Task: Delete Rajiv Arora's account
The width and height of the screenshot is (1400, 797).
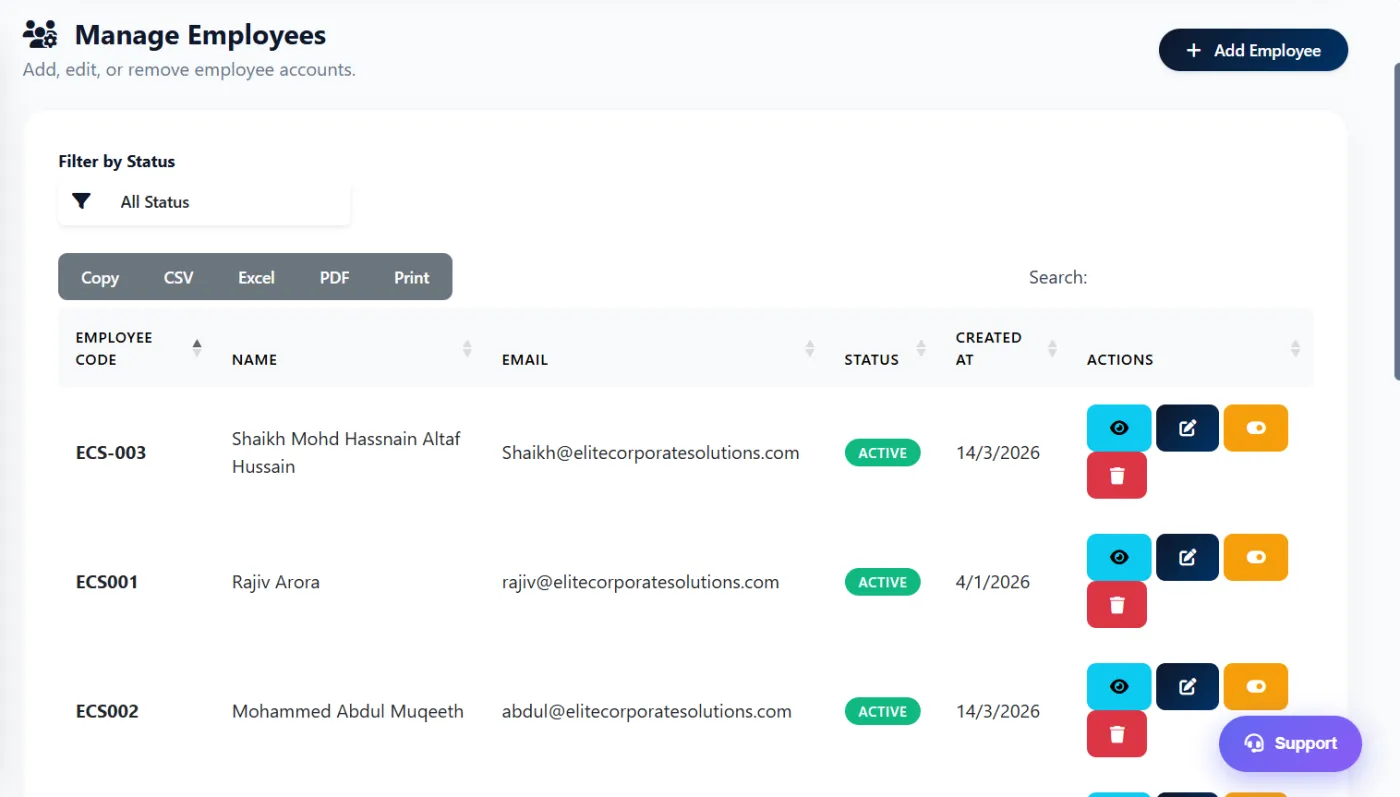Action: [x=1117, y=604]
